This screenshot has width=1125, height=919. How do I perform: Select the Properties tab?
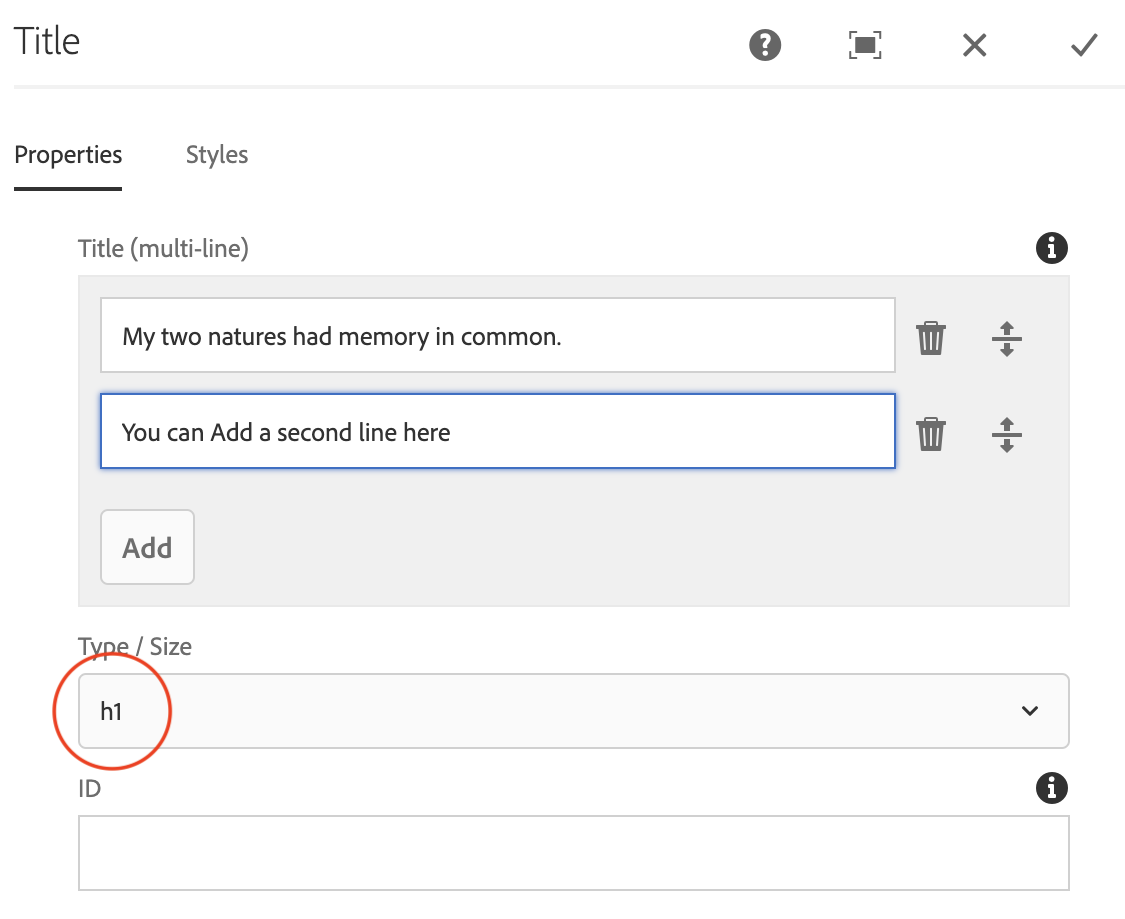click(68, 155)
